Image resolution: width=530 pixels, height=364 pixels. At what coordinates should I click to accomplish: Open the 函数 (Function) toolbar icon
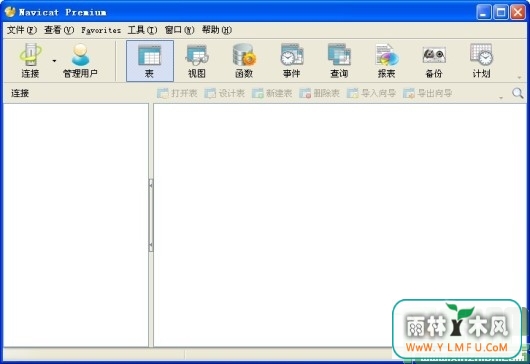(244, 61)
